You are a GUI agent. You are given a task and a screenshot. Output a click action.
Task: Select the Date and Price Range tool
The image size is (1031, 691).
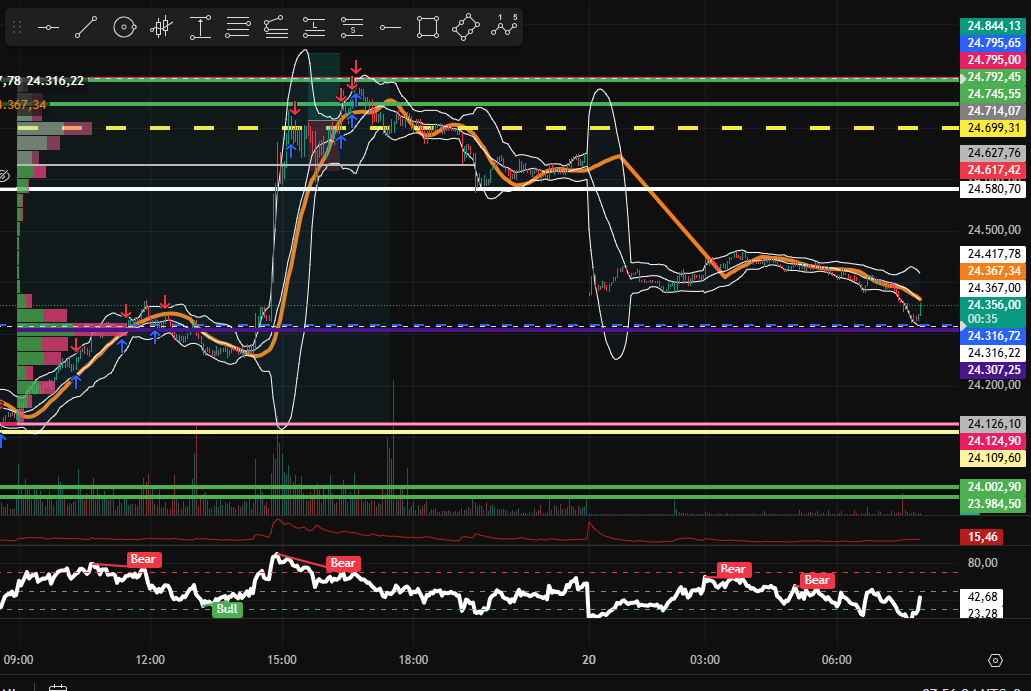pyautogui.click(x=200, y=27)
